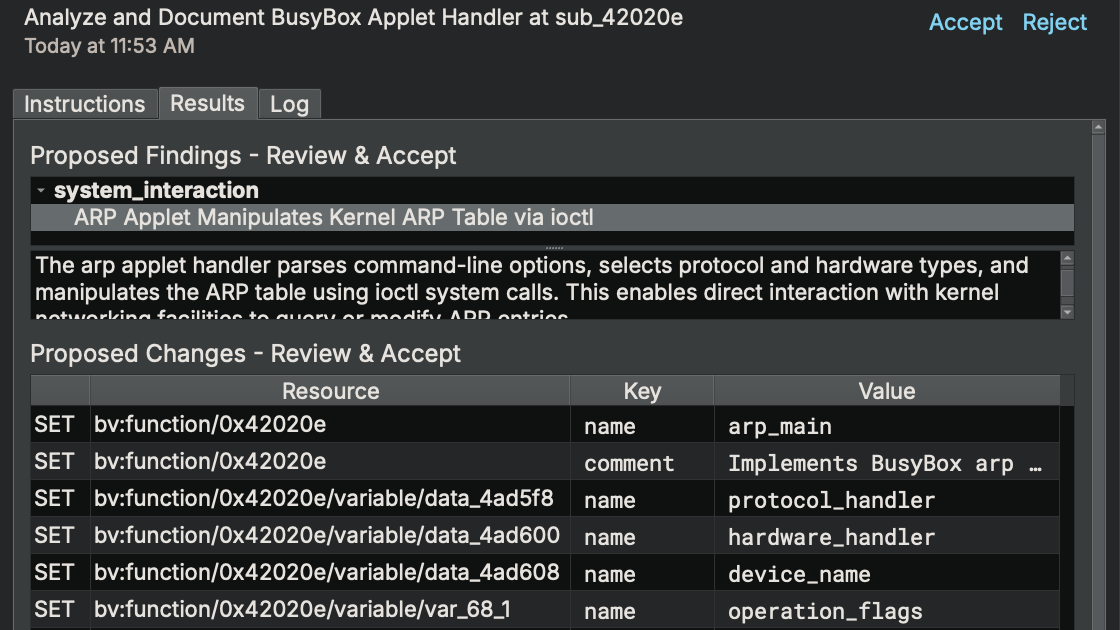Click the description scroll-up arrow
Screen dimensions: 1120x630
pos(1067,259)
